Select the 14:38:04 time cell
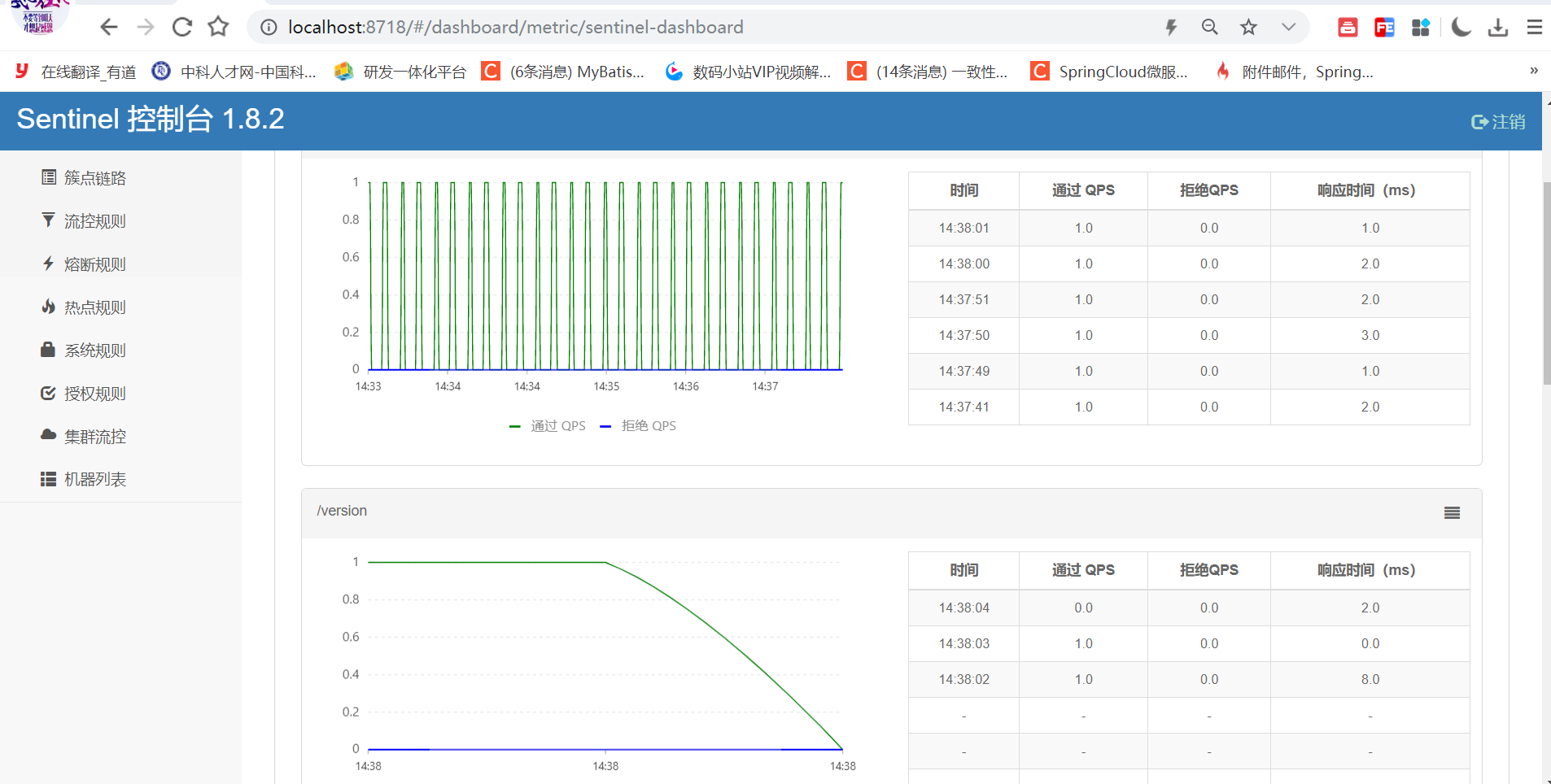This screenshot has height=784, width=1551. point(963,608)
